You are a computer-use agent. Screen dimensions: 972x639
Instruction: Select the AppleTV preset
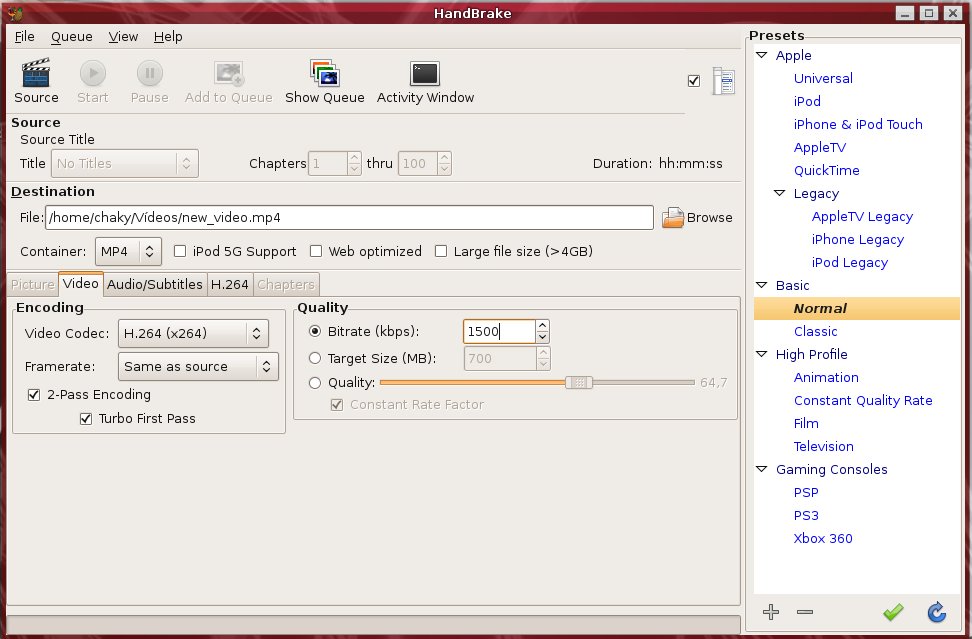[x=820, y=148]
